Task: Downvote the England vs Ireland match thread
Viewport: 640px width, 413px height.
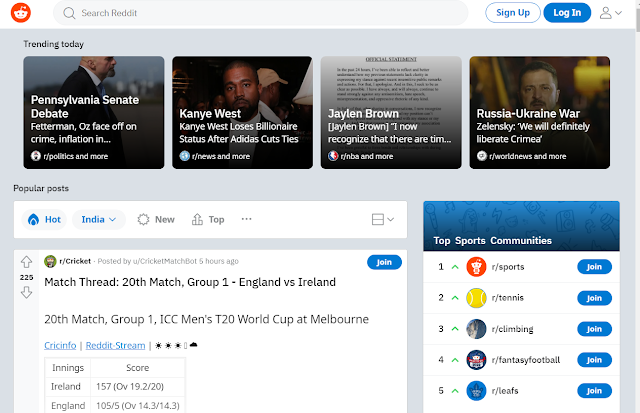Action: 27,292
